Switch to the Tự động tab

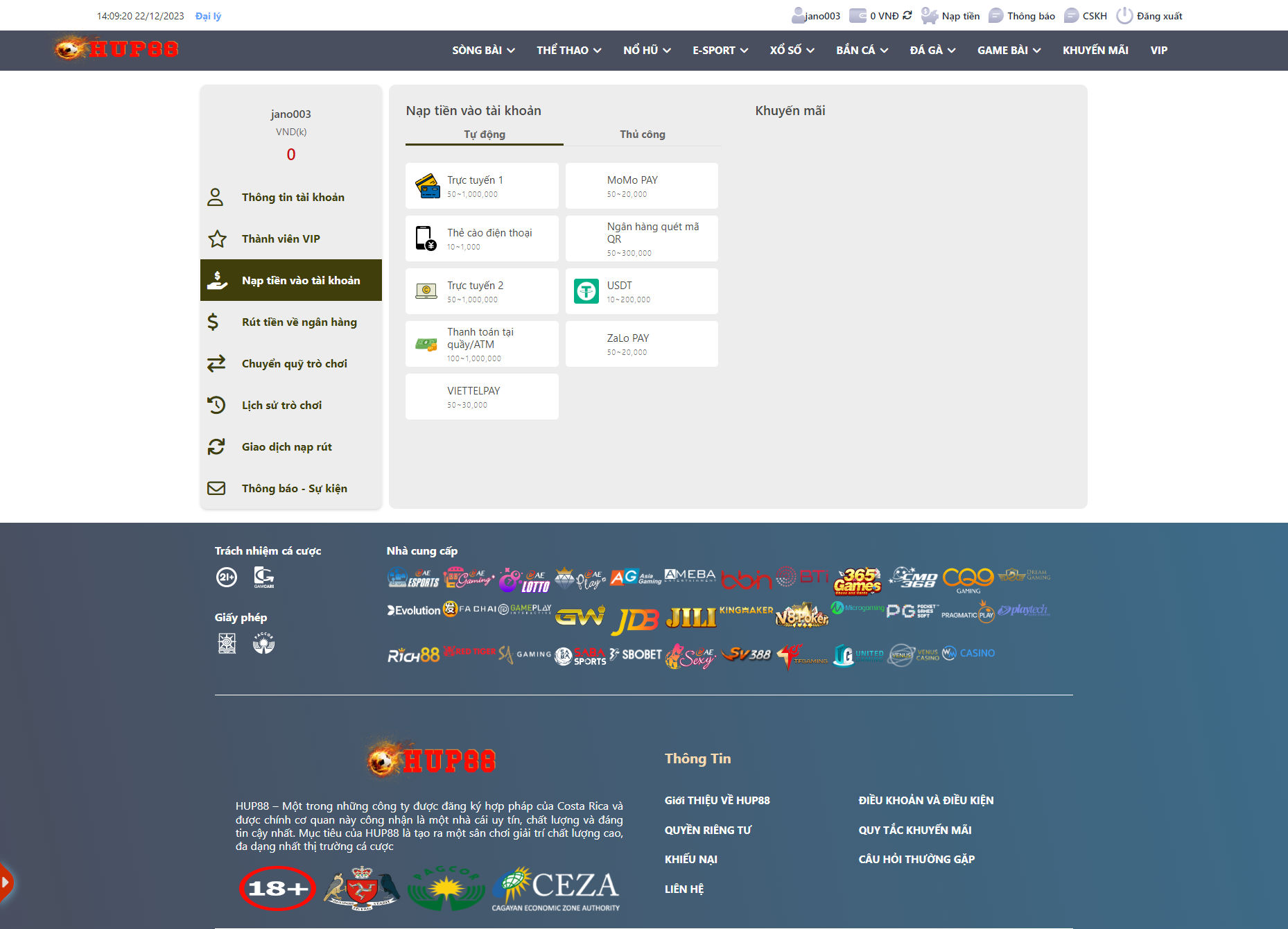(x=485, y=134)
